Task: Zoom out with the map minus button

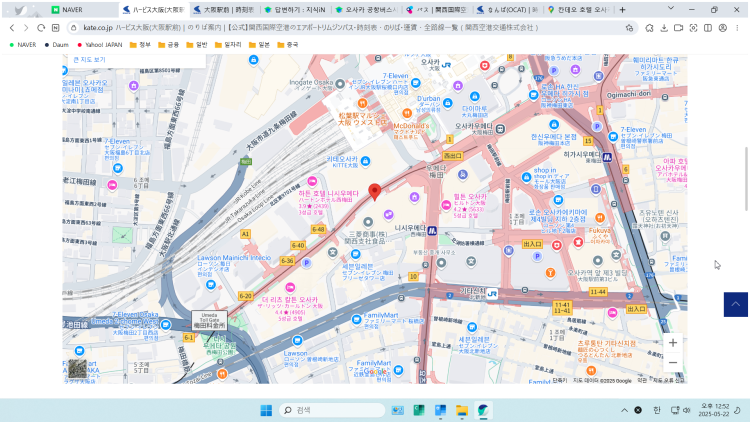Action: coord(673,363)
